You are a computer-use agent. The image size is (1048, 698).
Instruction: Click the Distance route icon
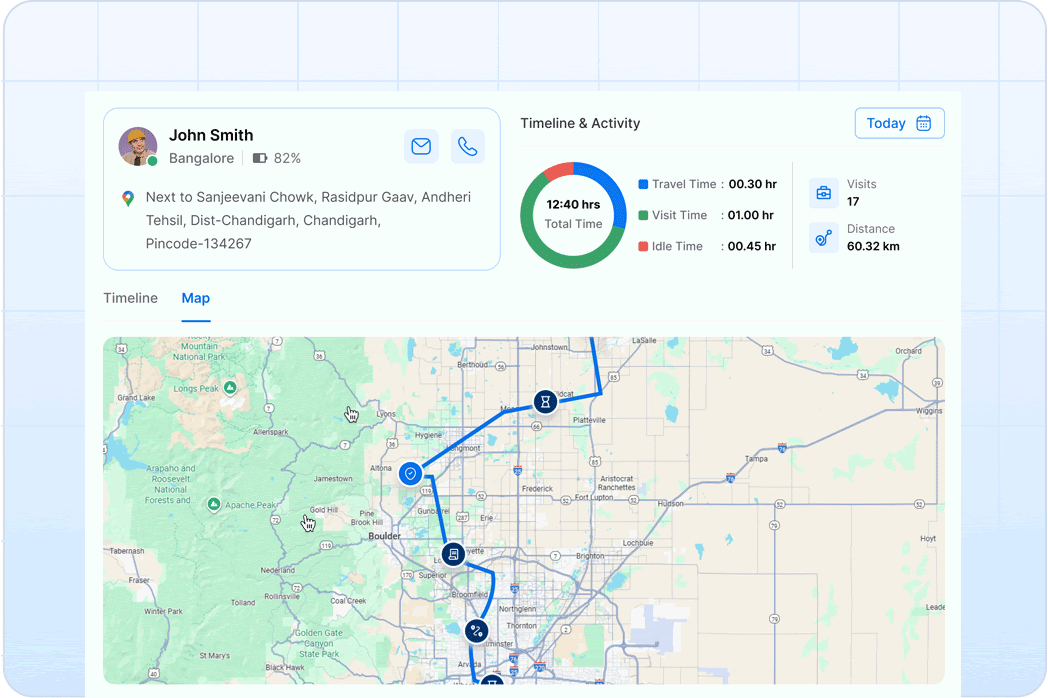823,237
